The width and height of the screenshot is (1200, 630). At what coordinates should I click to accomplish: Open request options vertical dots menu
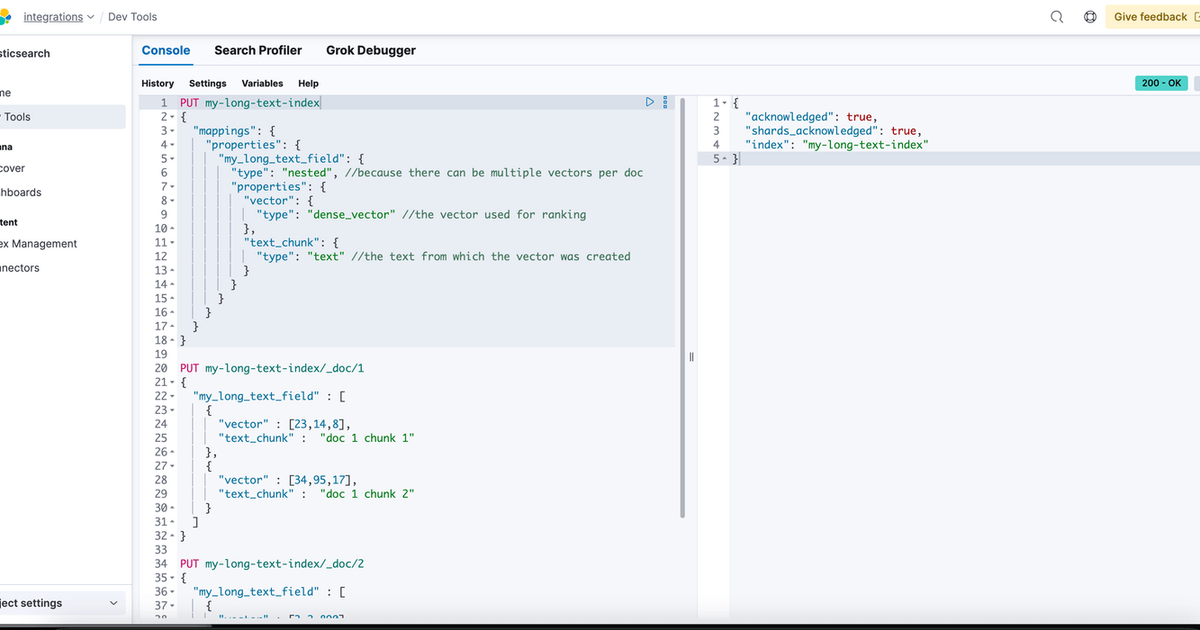pos(664,102)
